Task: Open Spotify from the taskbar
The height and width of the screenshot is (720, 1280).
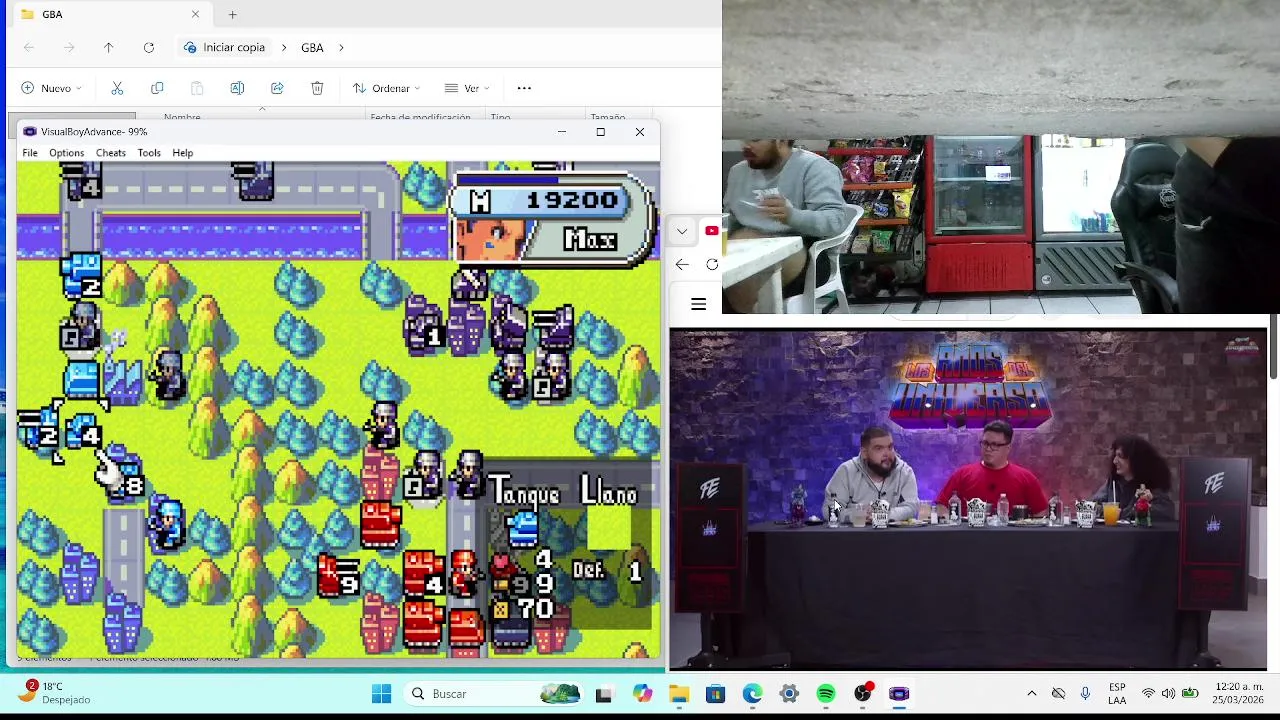Action: (826, 694)
